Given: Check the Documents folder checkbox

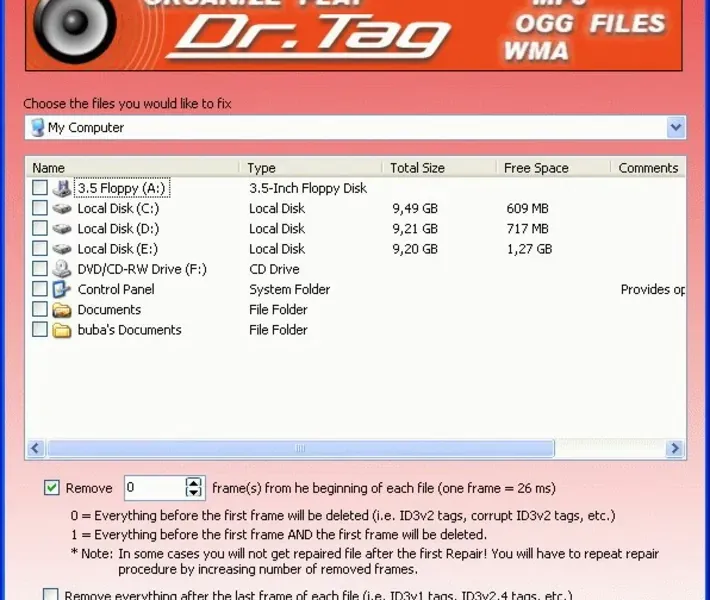Looking at the screenshot, I should pos(40,309).
